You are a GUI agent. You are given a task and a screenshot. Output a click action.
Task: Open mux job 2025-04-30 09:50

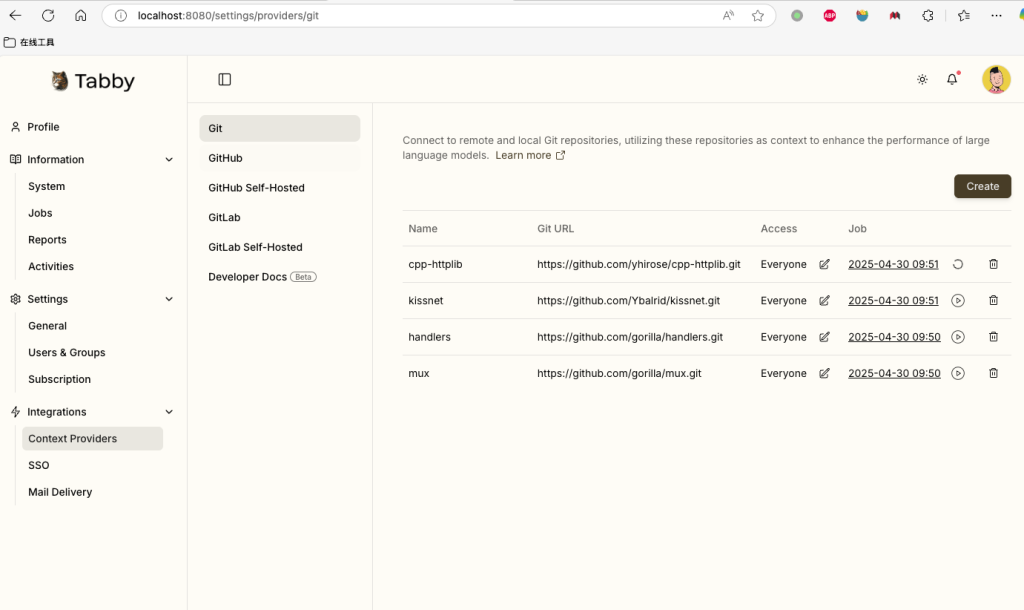[x=894, y=374]
